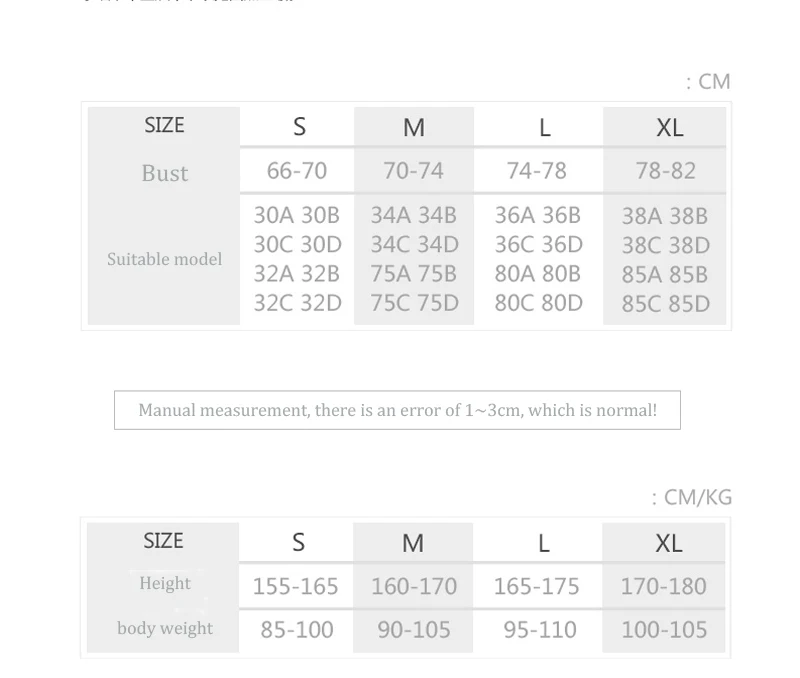
Task: Select the 70-74 bust range cell
Action: [x=413, y=171]
